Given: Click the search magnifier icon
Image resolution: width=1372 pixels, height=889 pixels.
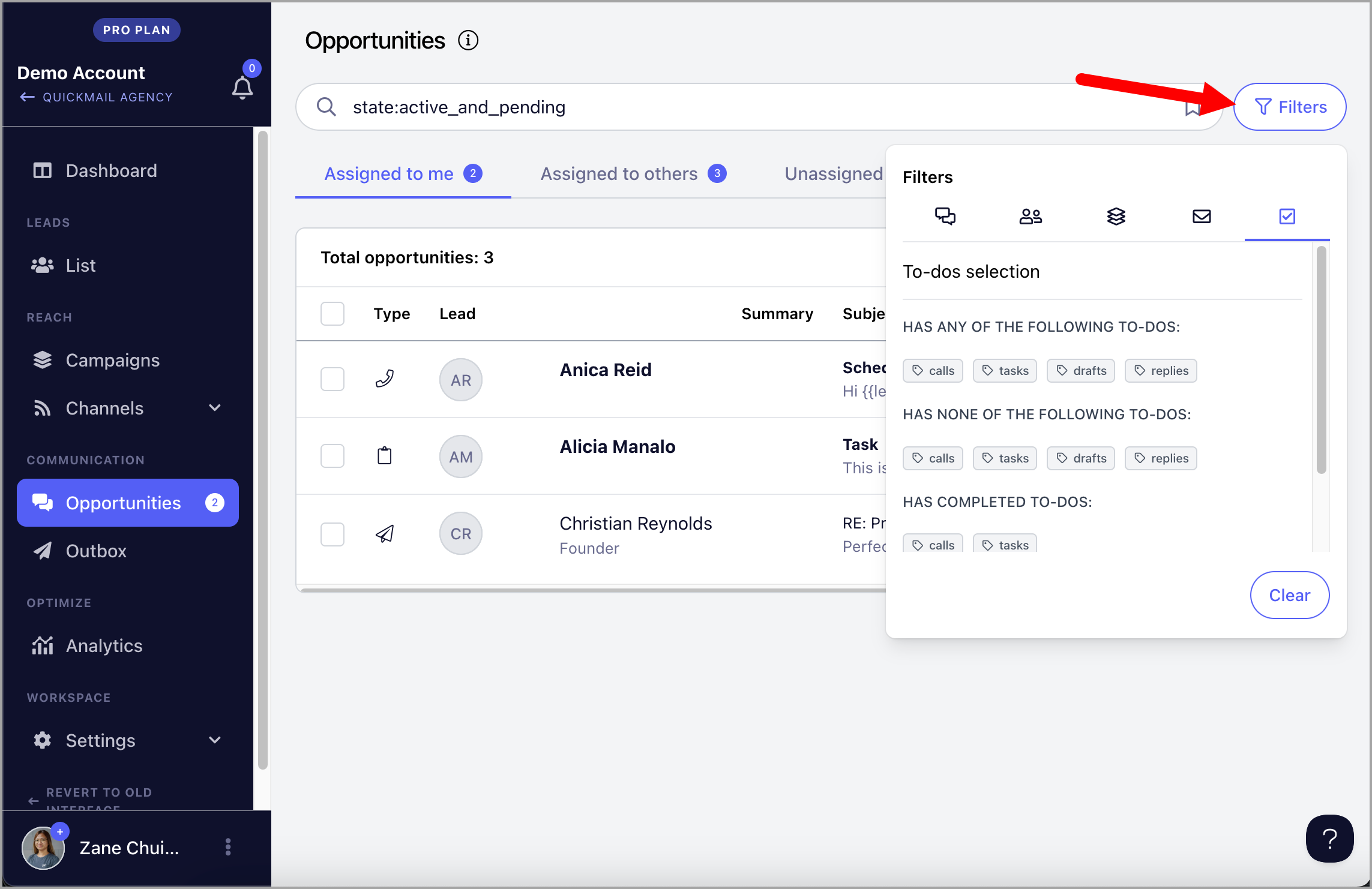Looking at the screenshot, I should (x=326, y=107).
